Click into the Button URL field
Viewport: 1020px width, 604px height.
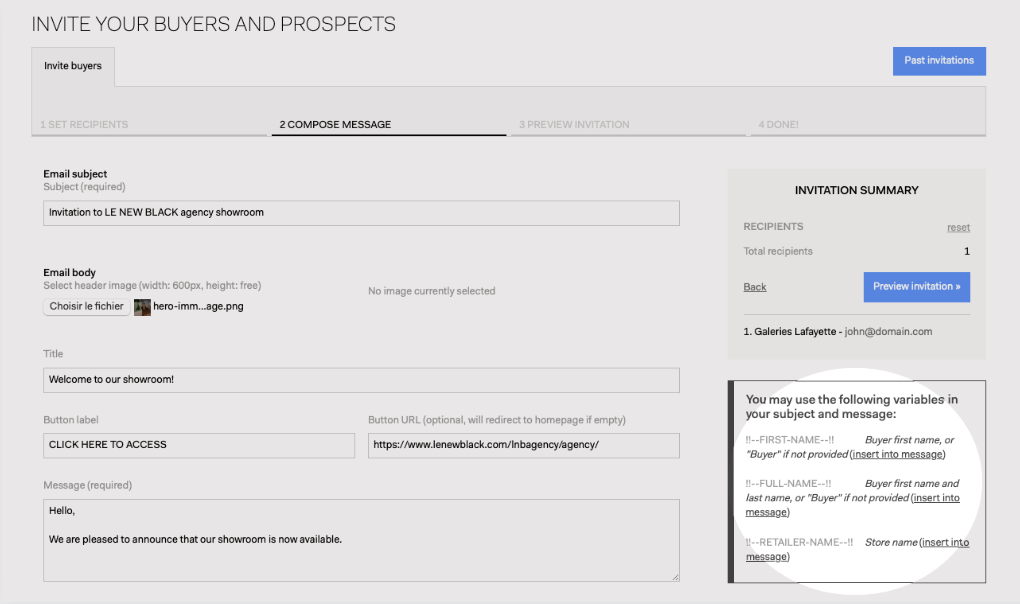[x=524, y=445]
